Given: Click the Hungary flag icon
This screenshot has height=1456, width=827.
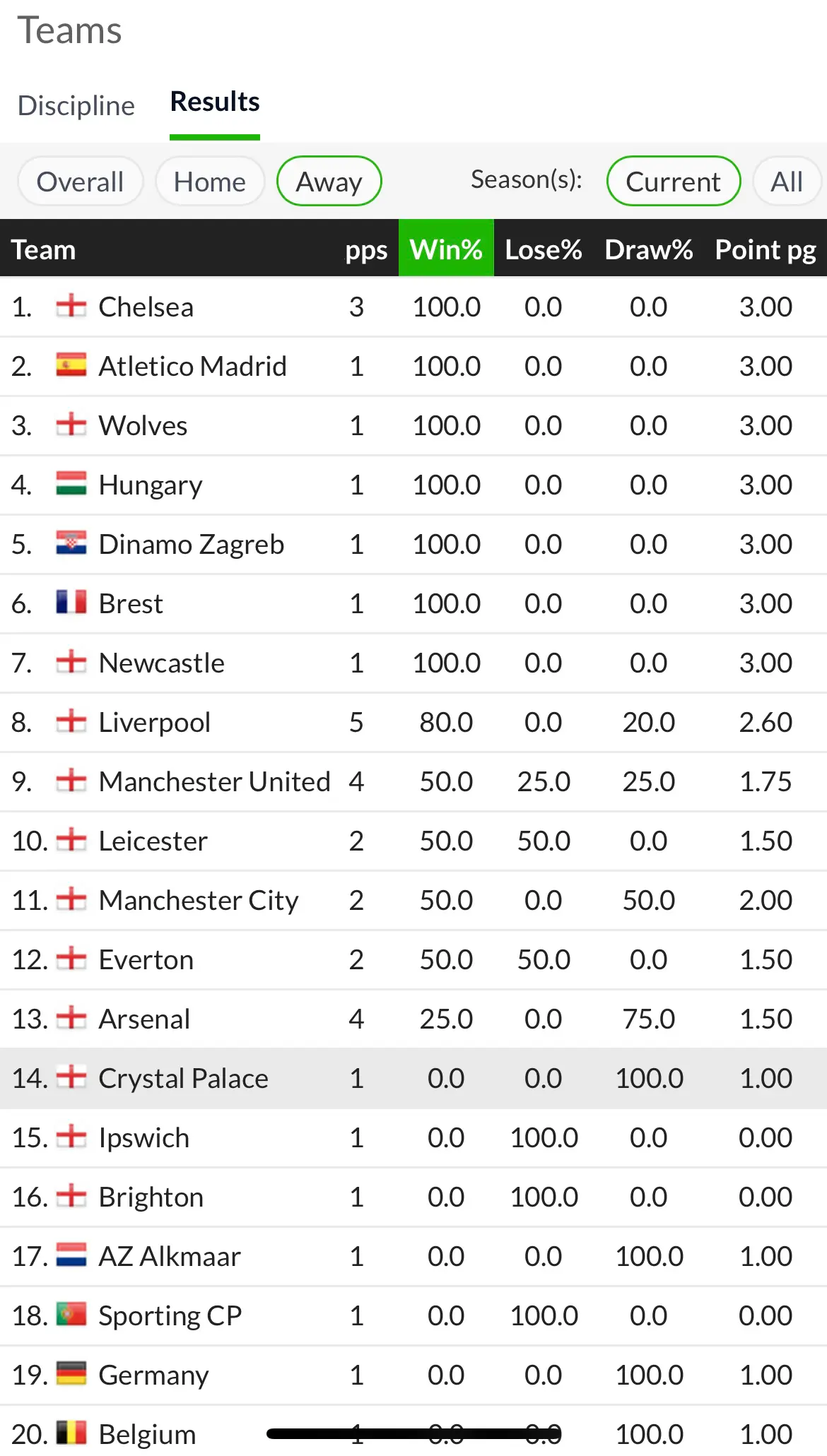Looking at the screenshot, I should point(71,484).
